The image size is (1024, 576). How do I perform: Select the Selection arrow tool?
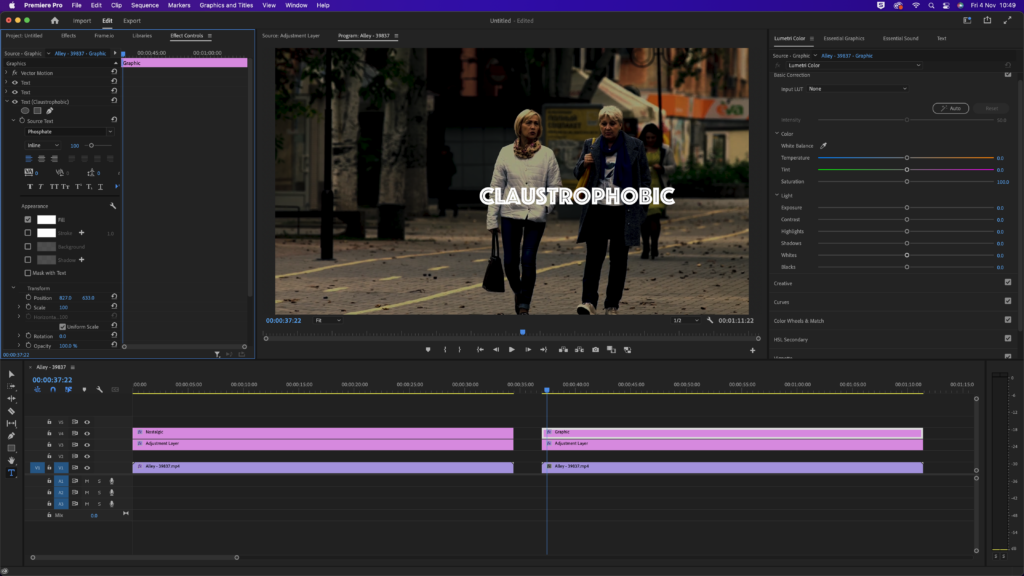point(11,374)
